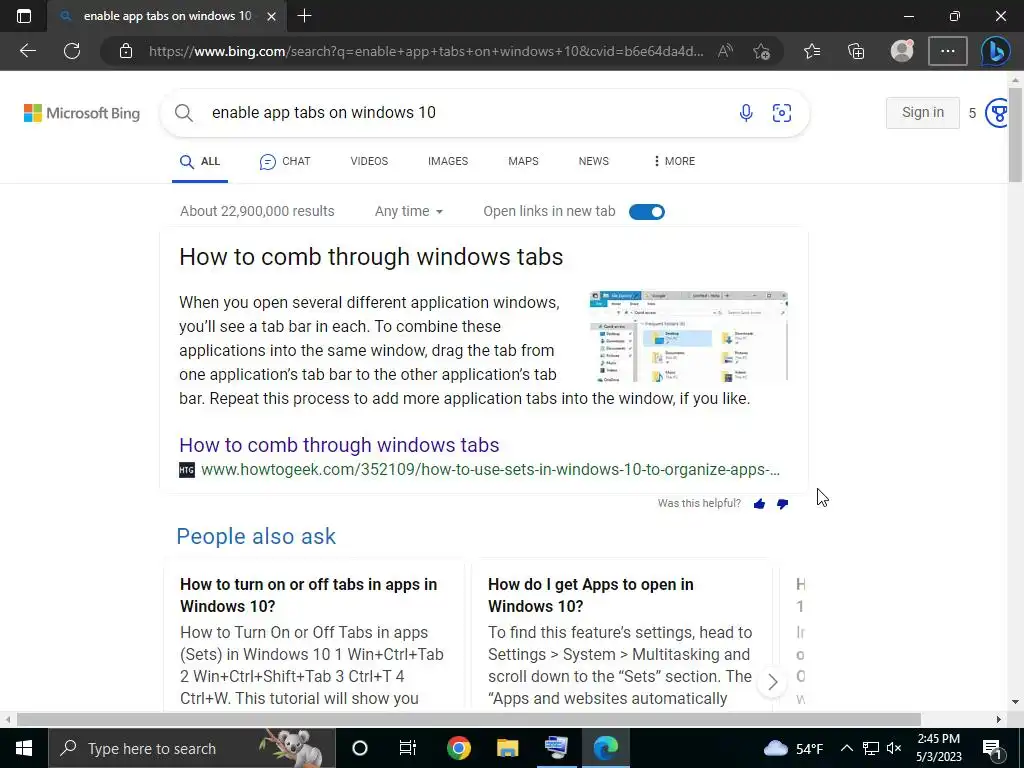The width and height of the screenshot is (1024, 768).
Task: Switch to the VIDEOS tab
Action: tap(369, 161)
